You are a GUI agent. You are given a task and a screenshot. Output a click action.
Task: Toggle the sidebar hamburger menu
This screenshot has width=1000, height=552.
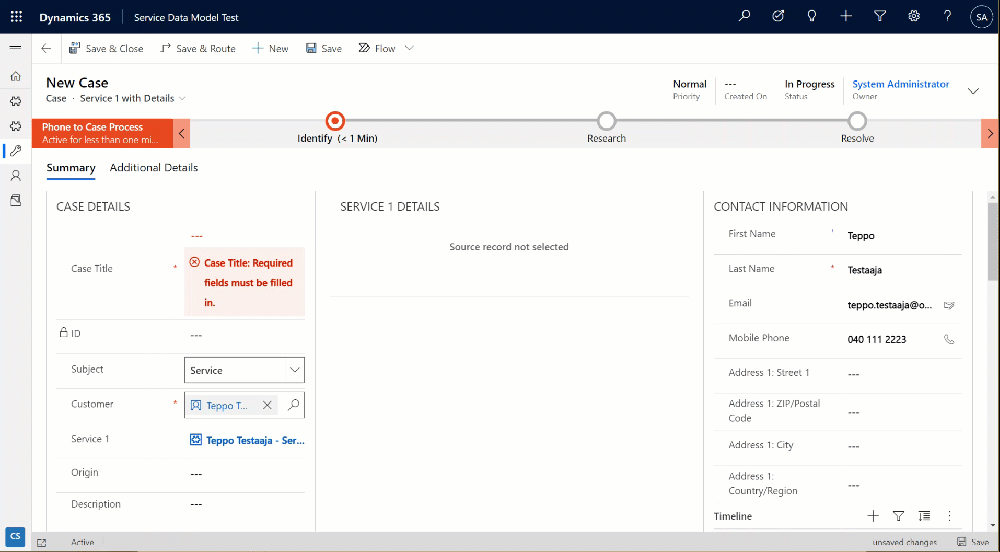click(15, 48)
